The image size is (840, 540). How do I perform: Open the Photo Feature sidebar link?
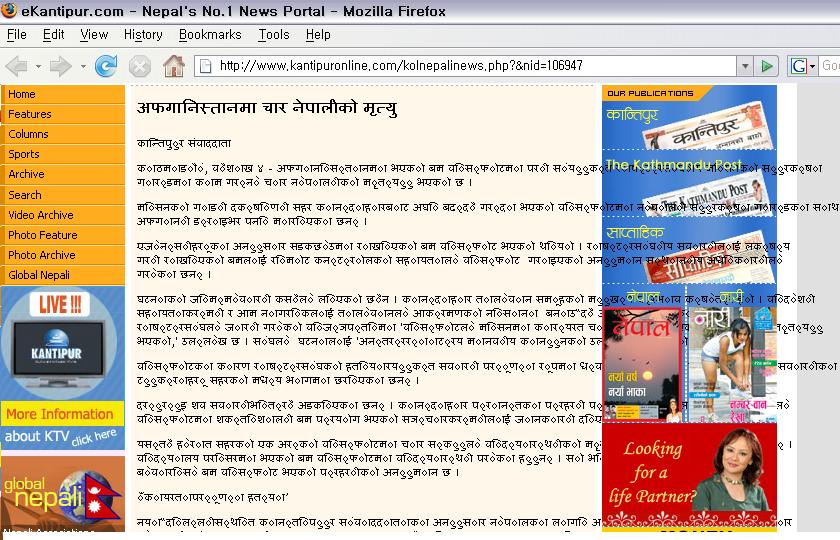(43, 235)
